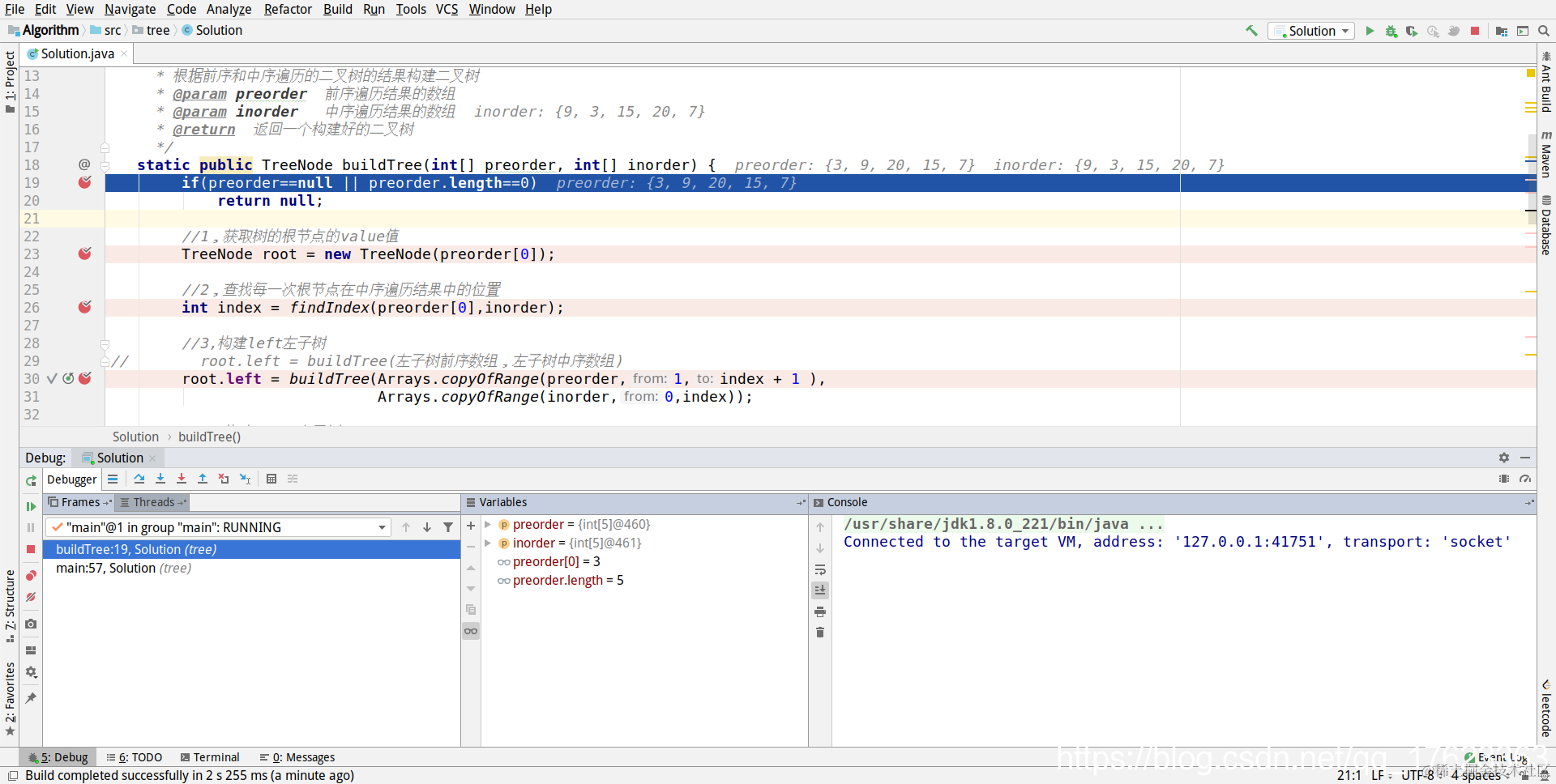The image size is (1556, 784).
Task: Open Search Everywhere magnifier icon
Action: coord(1544,31)
